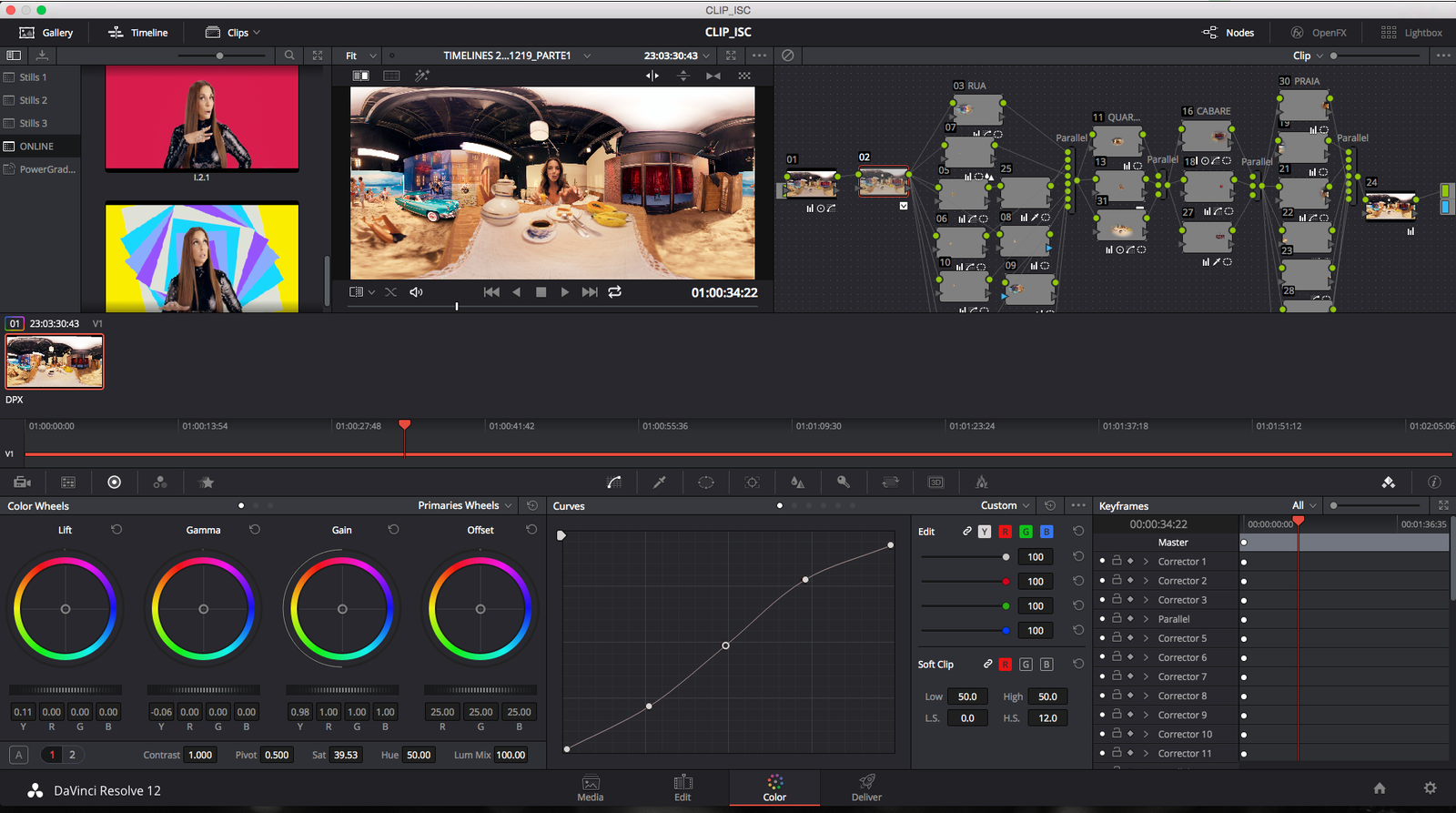This screenshot has height=813, width=1456.
Task: Open the RGB Mixer palette
Action: click(x=160, y=483)
